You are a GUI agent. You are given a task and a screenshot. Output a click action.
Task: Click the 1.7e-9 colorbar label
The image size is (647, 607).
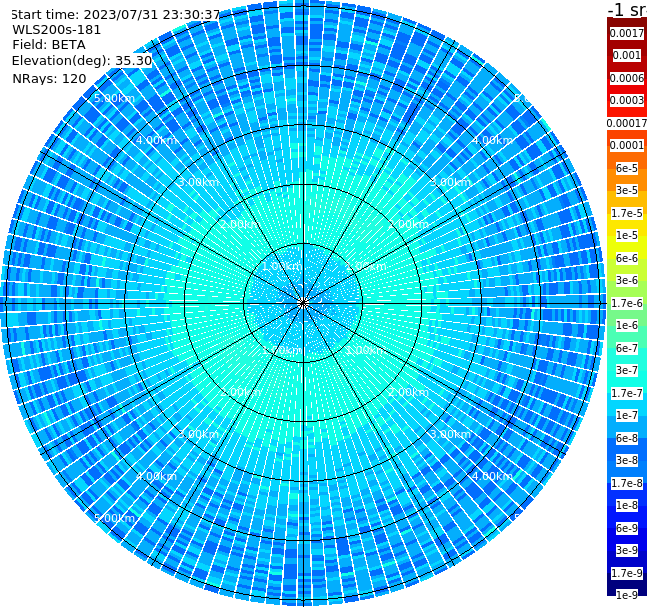click(627, 573)
